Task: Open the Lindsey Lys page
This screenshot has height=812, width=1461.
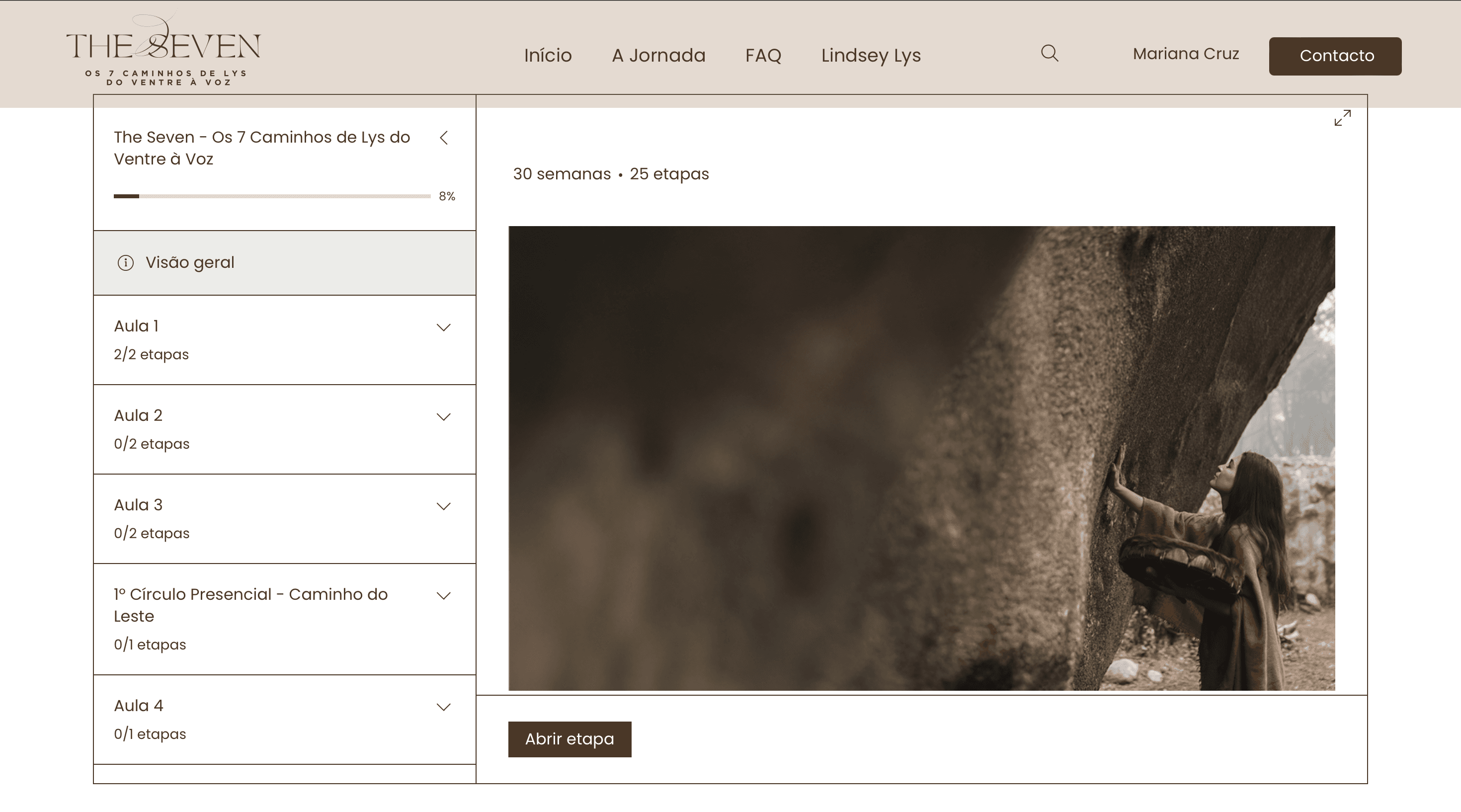Action: [x=871, y=56]
